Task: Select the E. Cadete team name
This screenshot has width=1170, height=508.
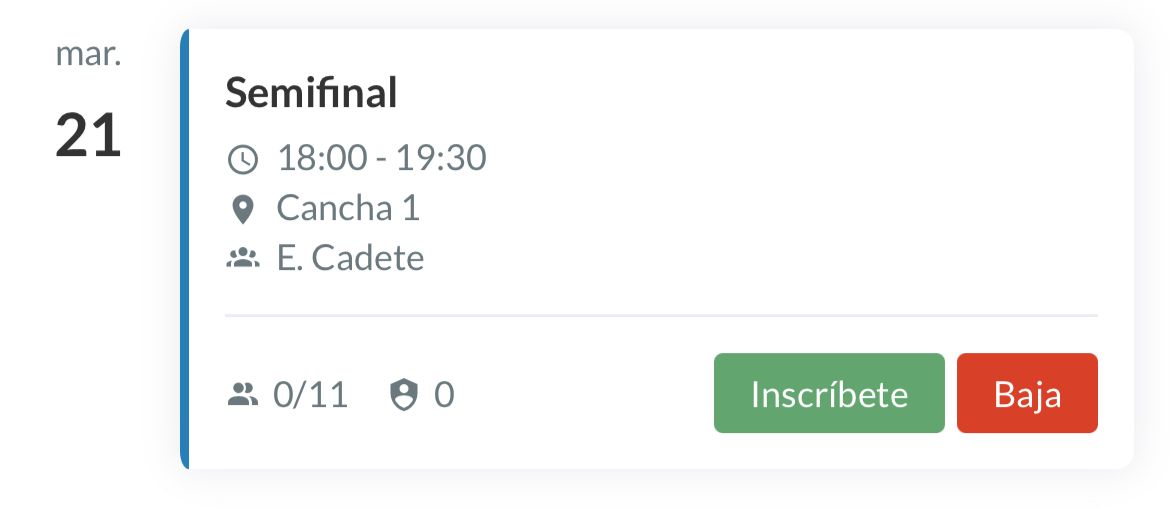Action: [350, 258]
